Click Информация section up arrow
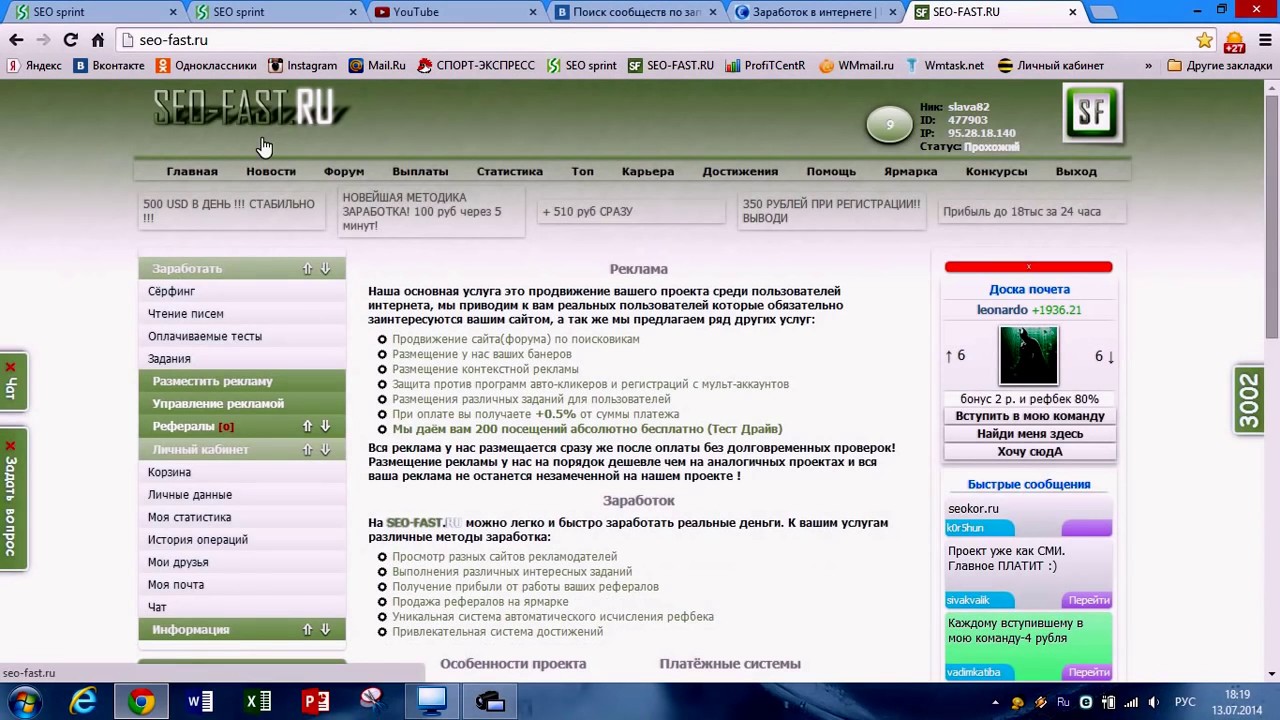1280x720 pixels. pyautogui.click(x=308, y=629)
